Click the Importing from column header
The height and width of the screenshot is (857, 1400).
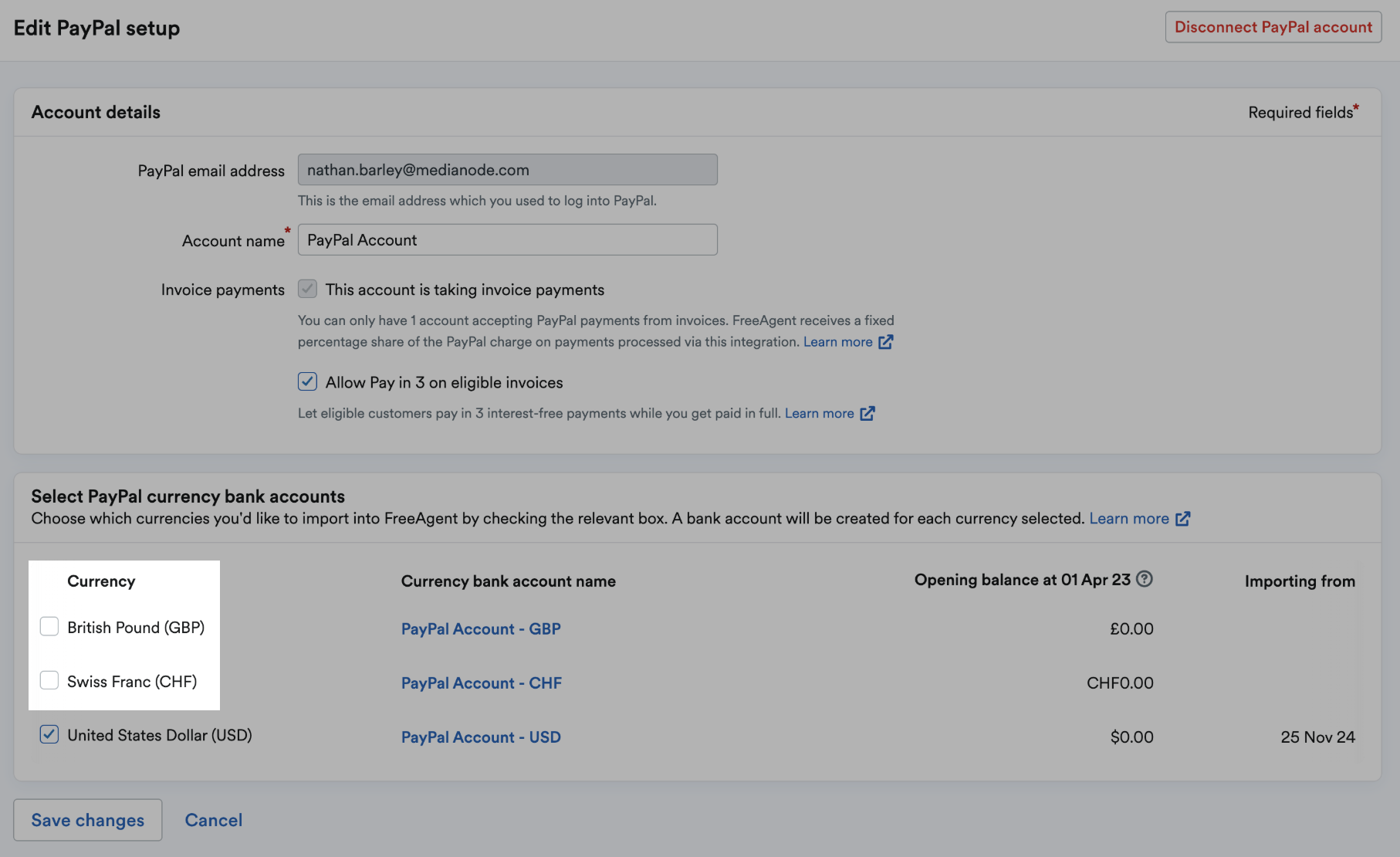(1300, 581)
